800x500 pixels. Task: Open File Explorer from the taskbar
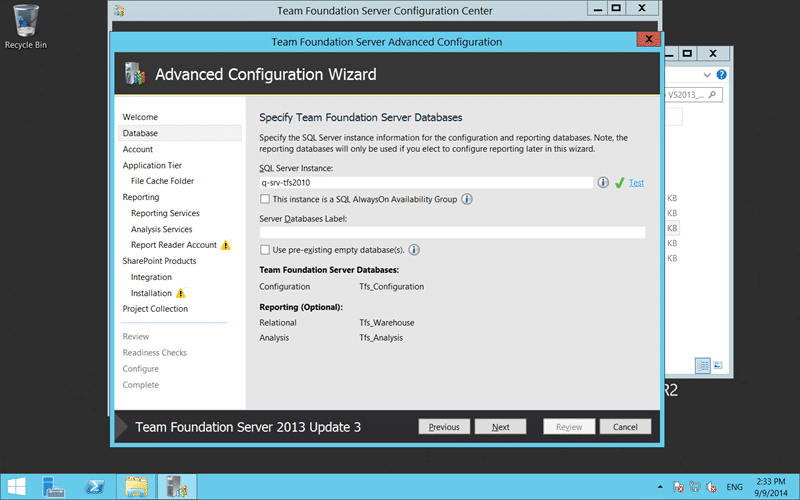(x=136, y=487)
